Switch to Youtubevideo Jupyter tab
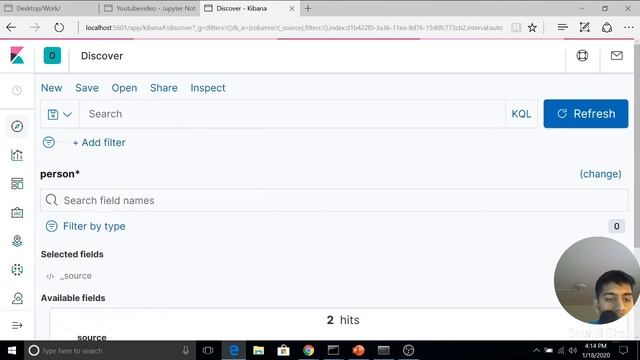 tap(150, 8)
